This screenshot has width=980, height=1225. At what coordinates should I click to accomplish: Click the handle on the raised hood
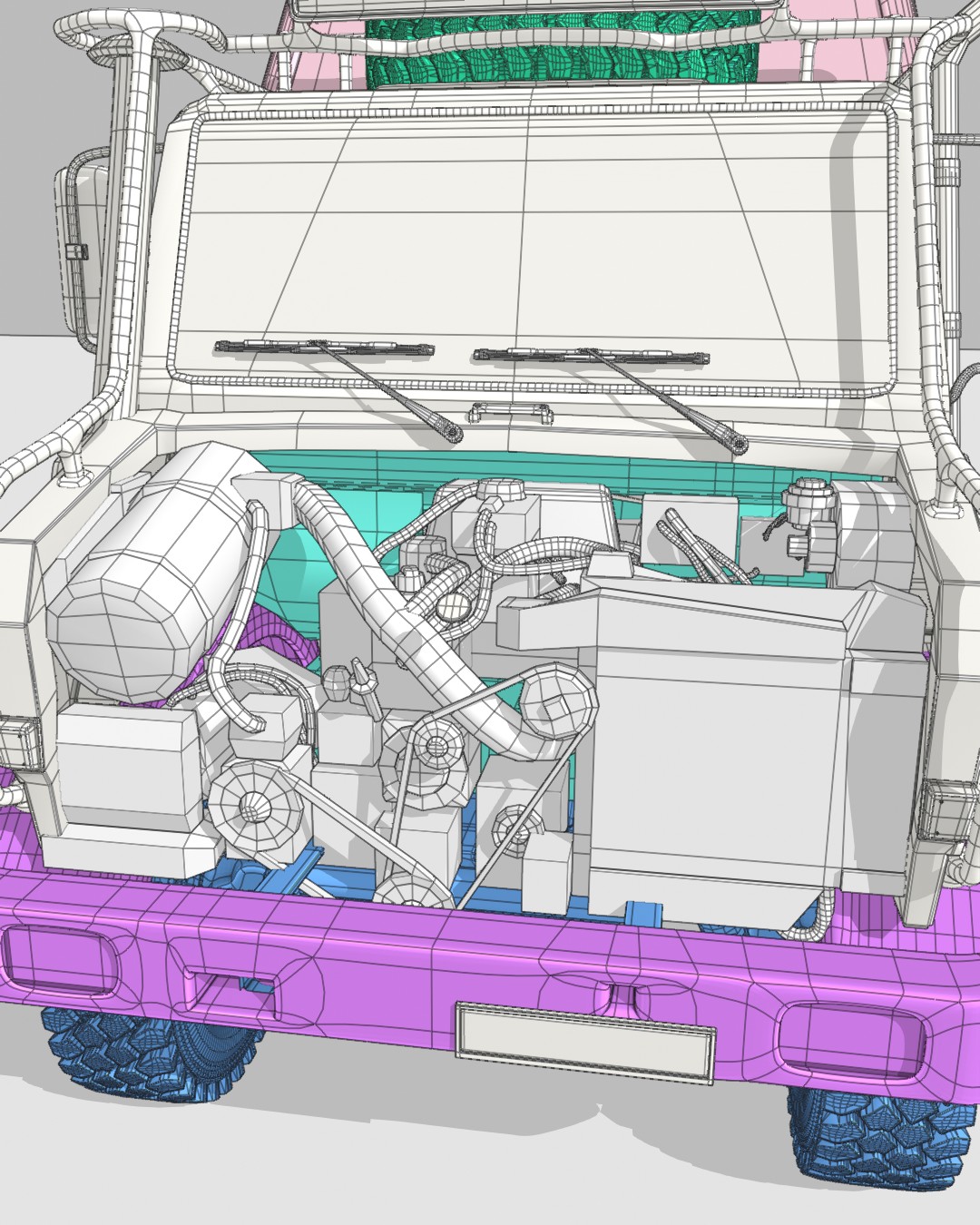pos(511,413)
